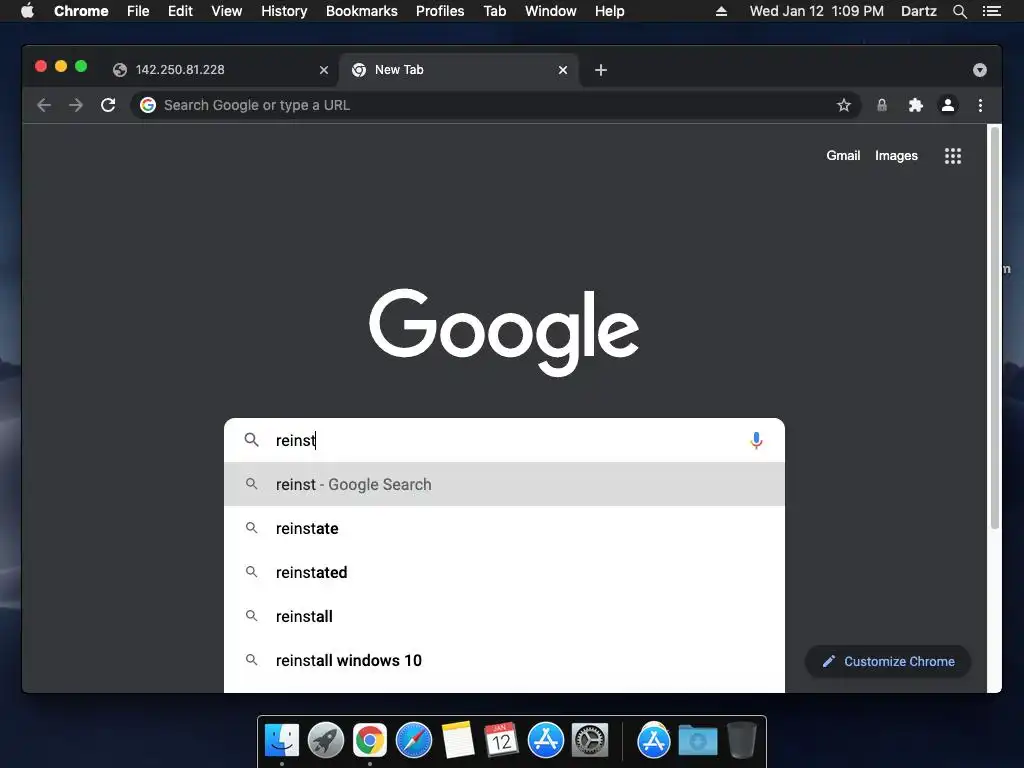Open the Profiles menu
This screenshot has height=768, width=1024.
(440, 11)
